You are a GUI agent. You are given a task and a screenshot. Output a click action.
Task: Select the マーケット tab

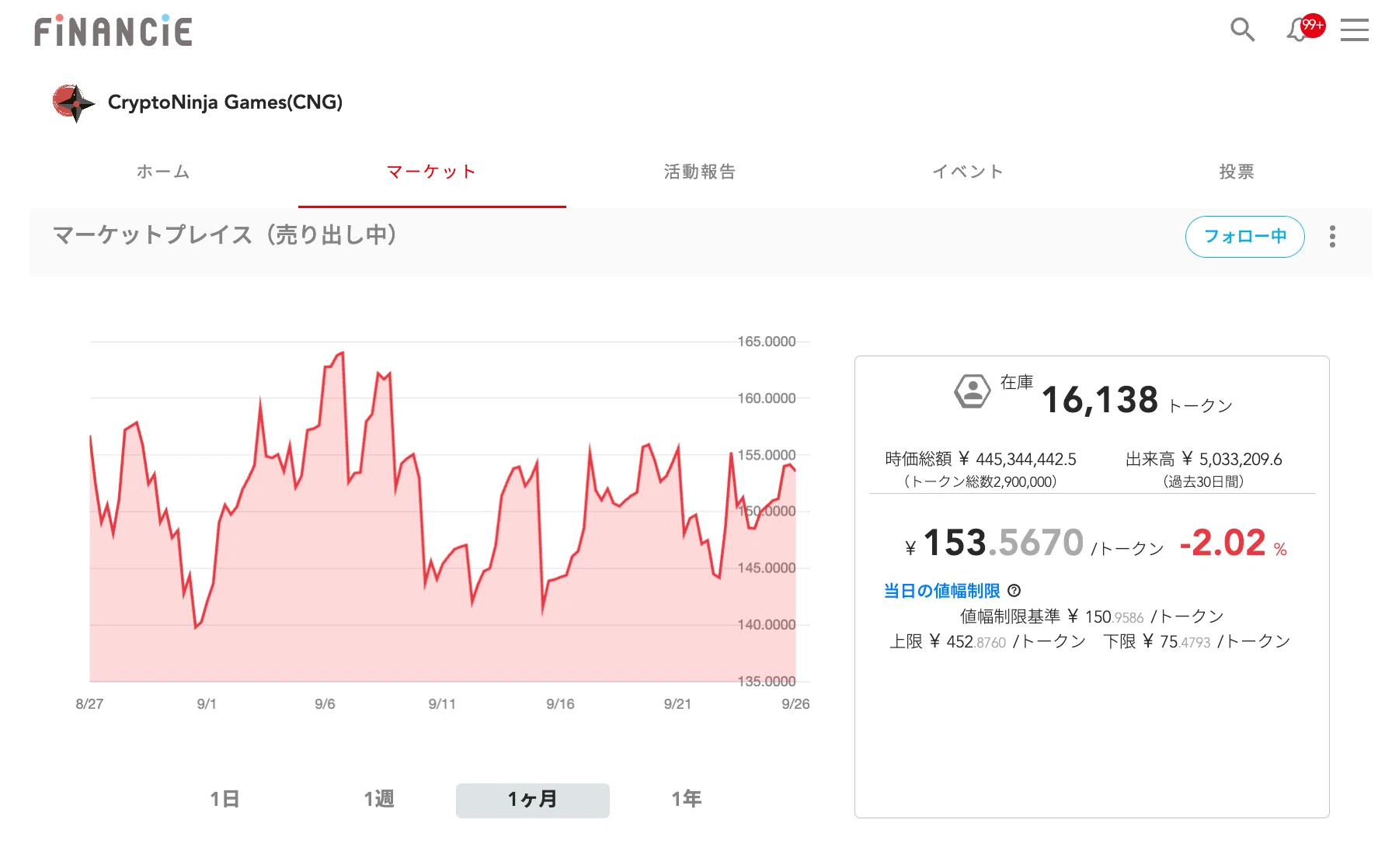point(432,172)
